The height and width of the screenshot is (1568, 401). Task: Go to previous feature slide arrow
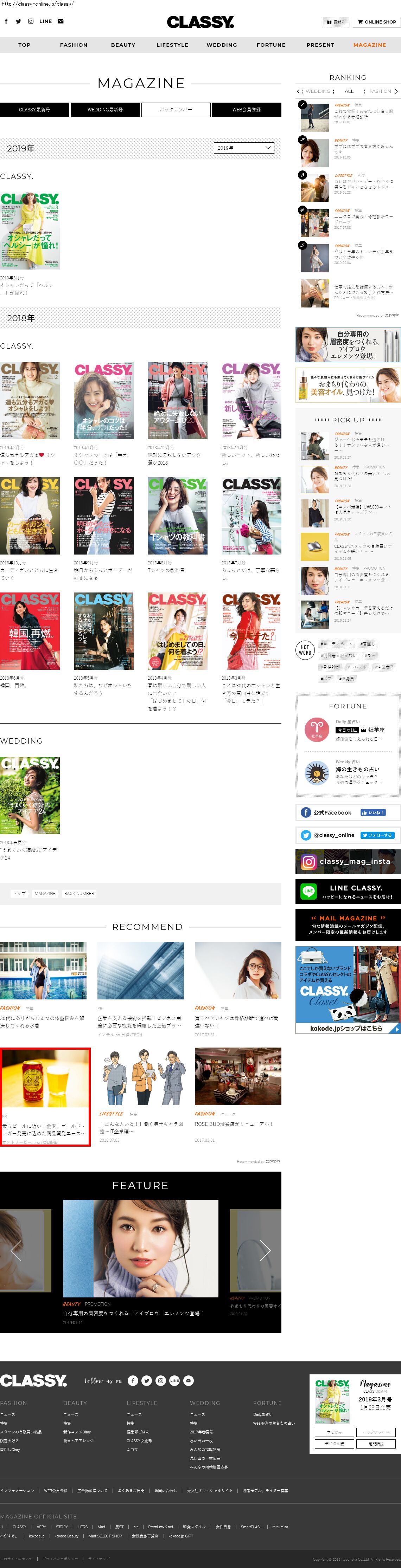tap(17, 1250)
